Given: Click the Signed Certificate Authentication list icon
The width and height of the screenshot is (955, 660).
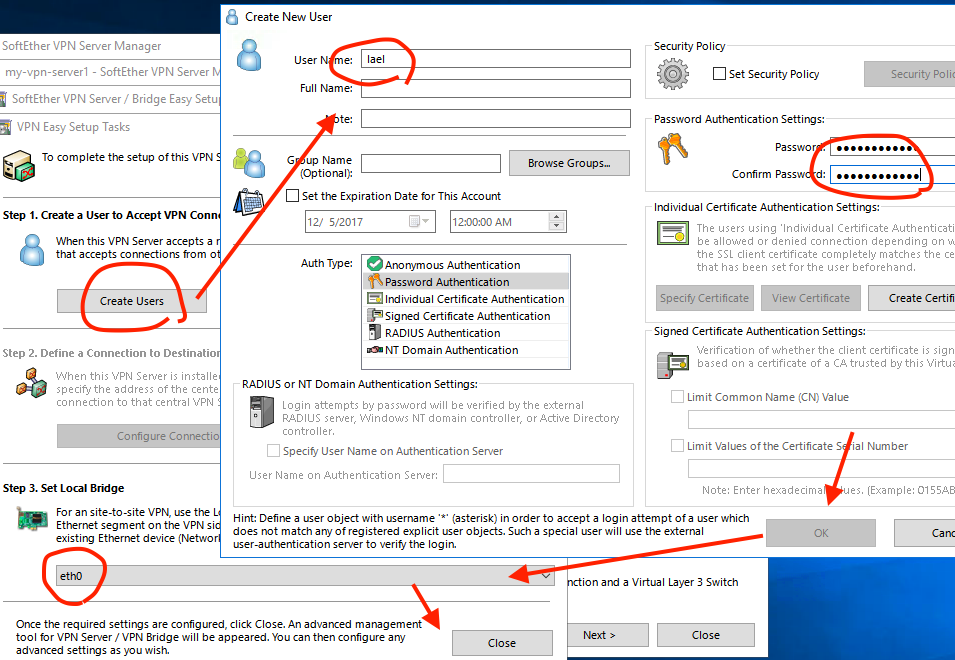Looking at the screenshot, I should [x=375, y=315].
